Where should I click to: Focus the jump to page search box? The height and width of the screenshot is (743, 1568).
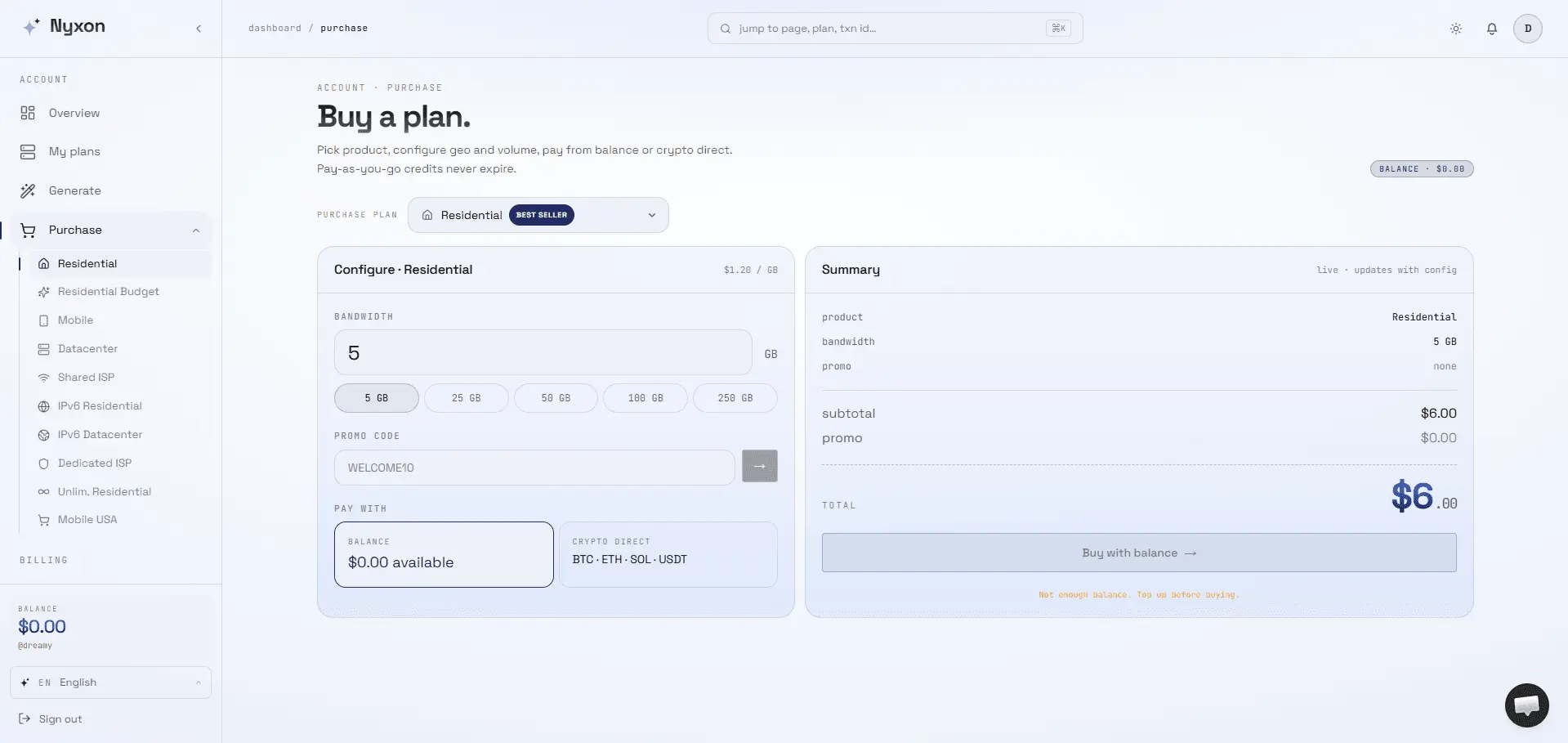895,29
